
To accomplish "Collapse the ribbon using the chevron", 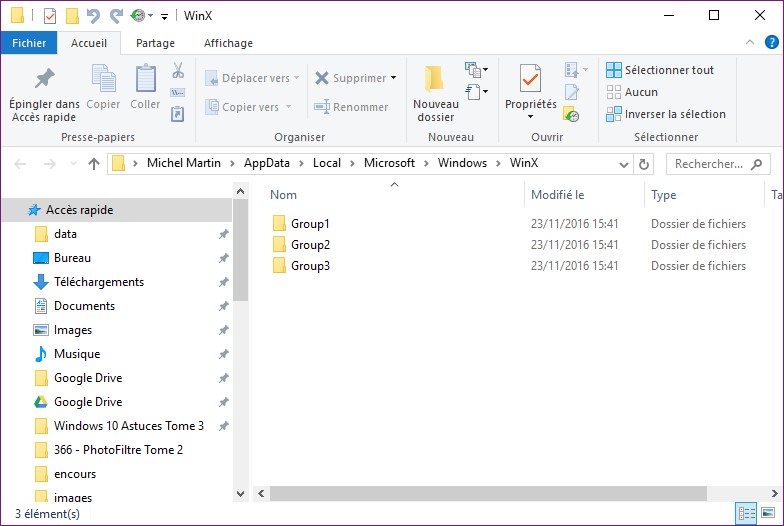I will click(x=750, y=42).
